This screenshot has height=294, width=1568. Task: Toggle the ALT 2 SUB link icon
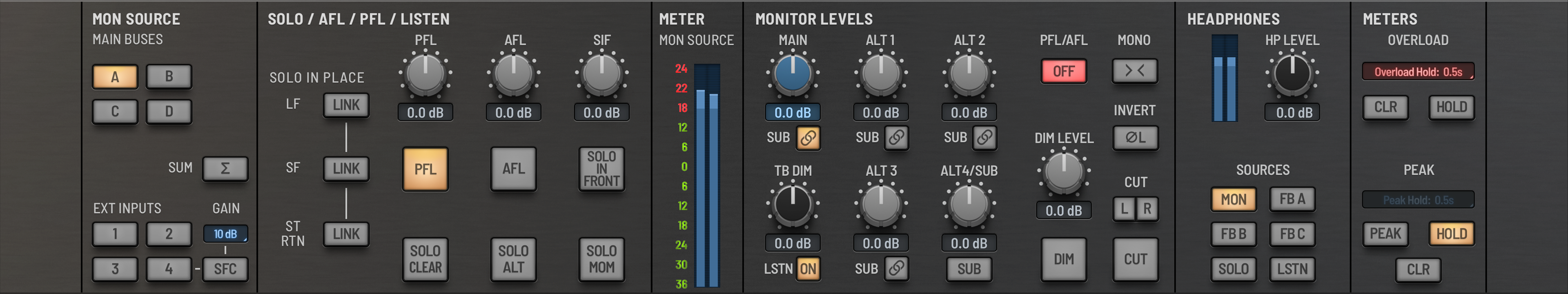(985, 138)
